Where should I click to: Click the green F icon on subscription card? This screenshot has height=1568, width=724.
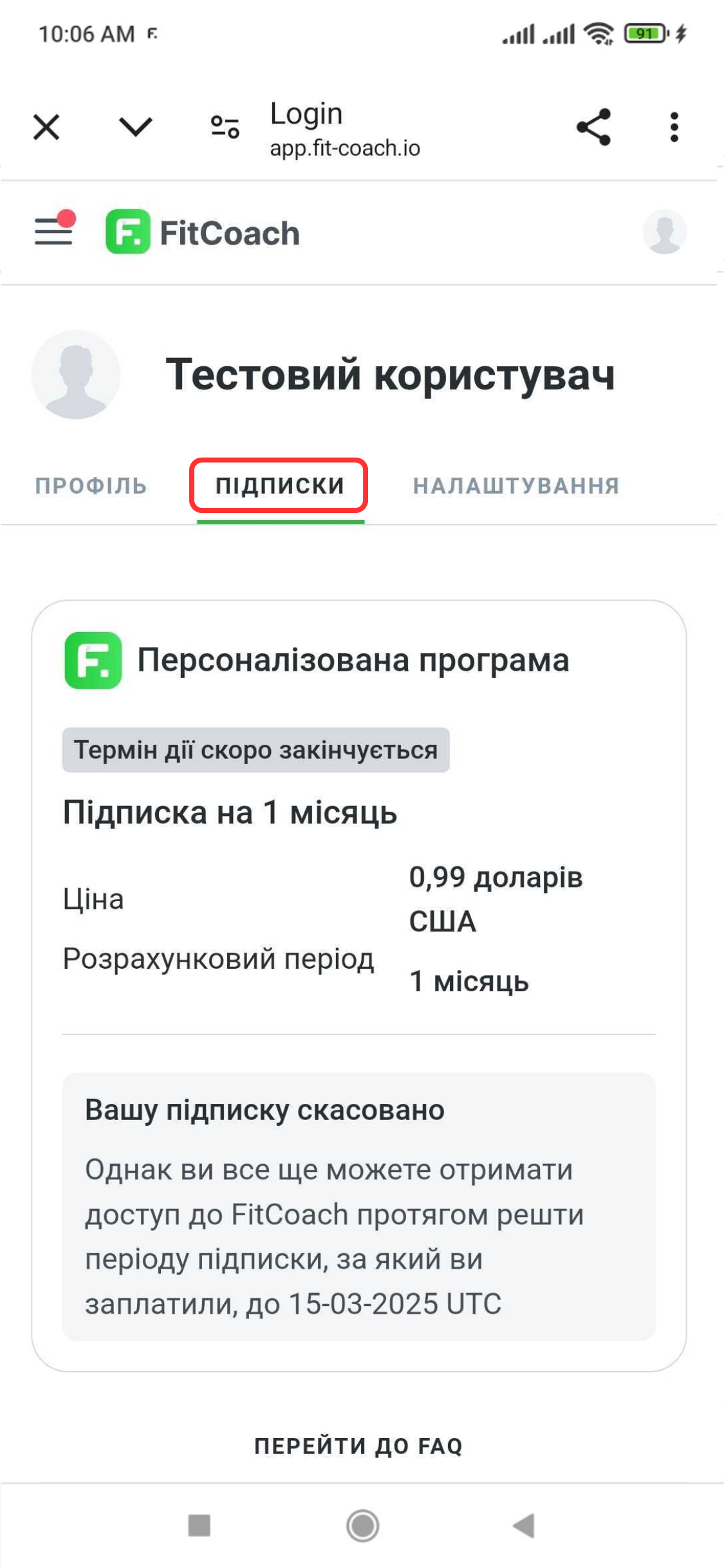(x=93, y=660)
